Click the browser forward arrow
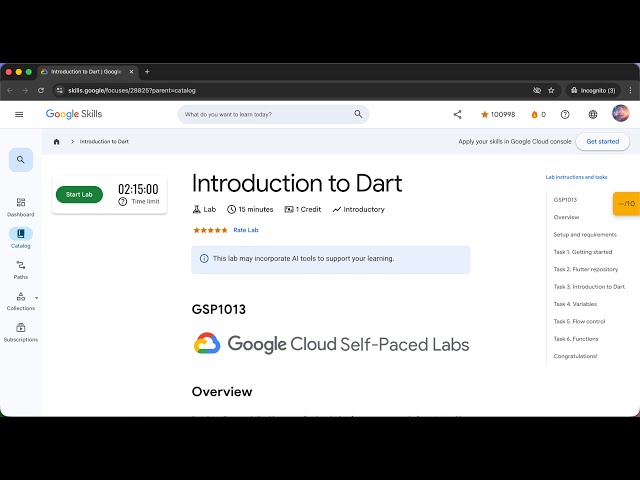Image resolution: width=640 pixels, height=480 pixels. (x=25, y=91)
